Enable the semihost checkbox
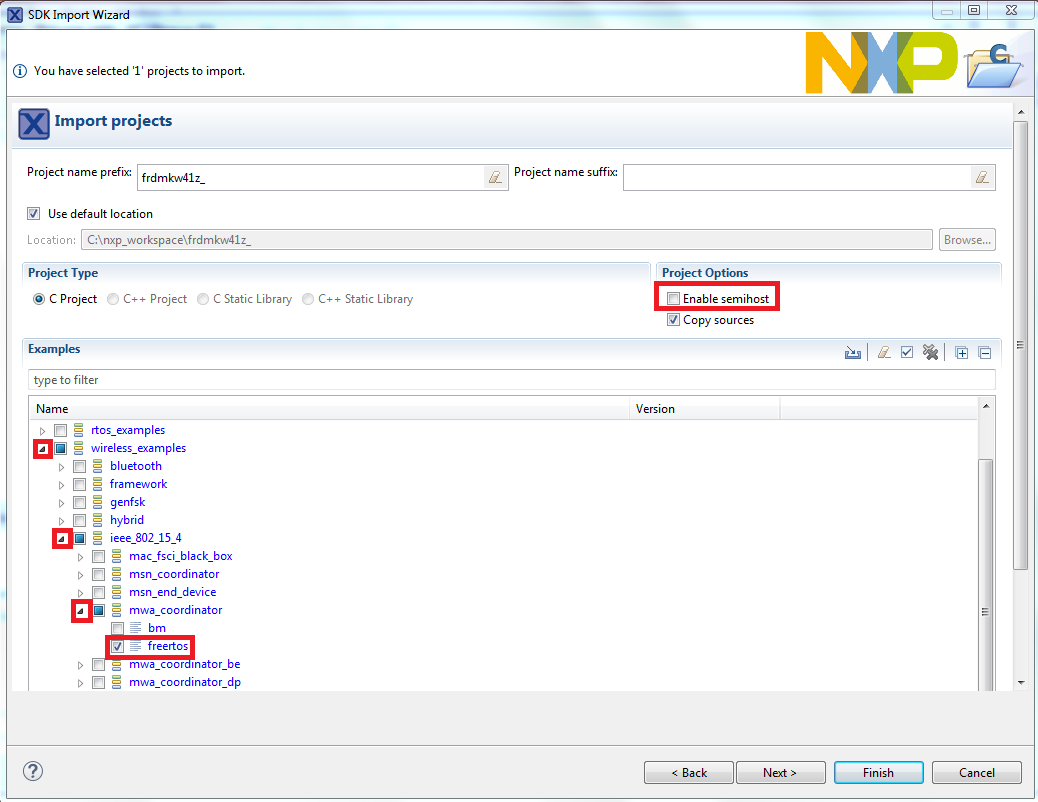 [x=674, y=299]
